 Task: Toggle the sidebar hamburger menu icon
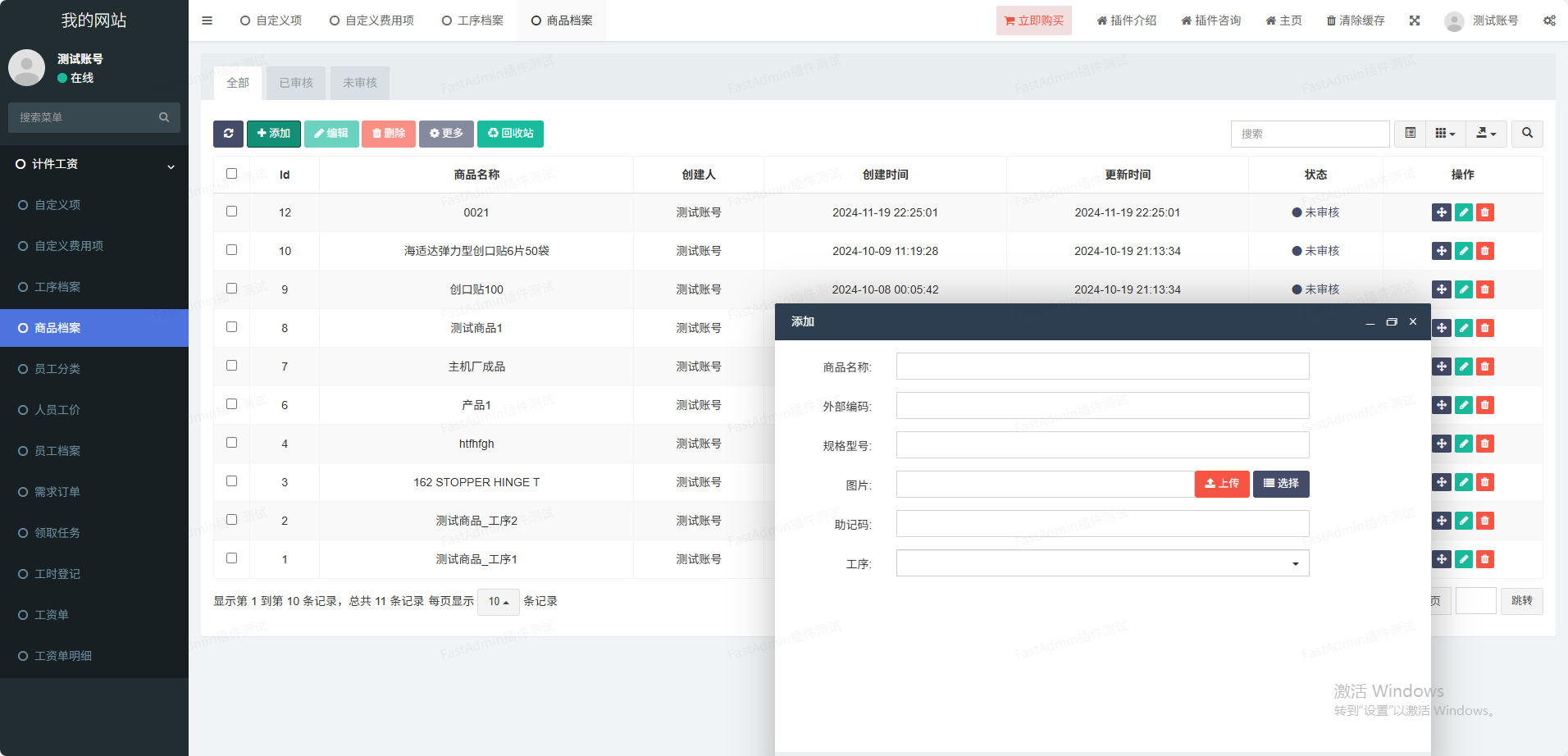(207, 20)
